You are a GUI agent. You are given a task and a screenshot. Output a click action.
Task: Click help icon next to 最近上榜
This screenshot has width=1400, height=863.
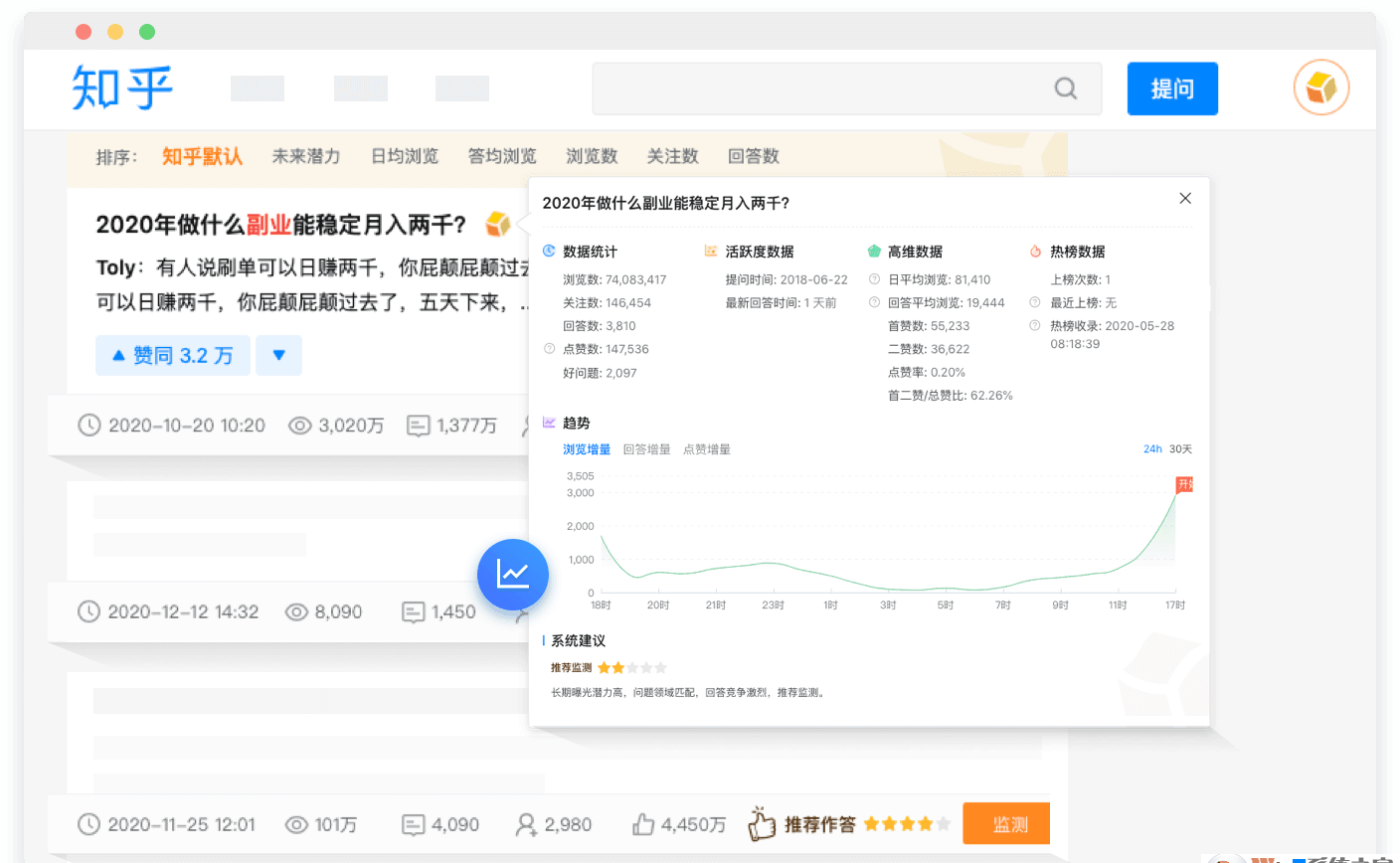[1034, 302]
